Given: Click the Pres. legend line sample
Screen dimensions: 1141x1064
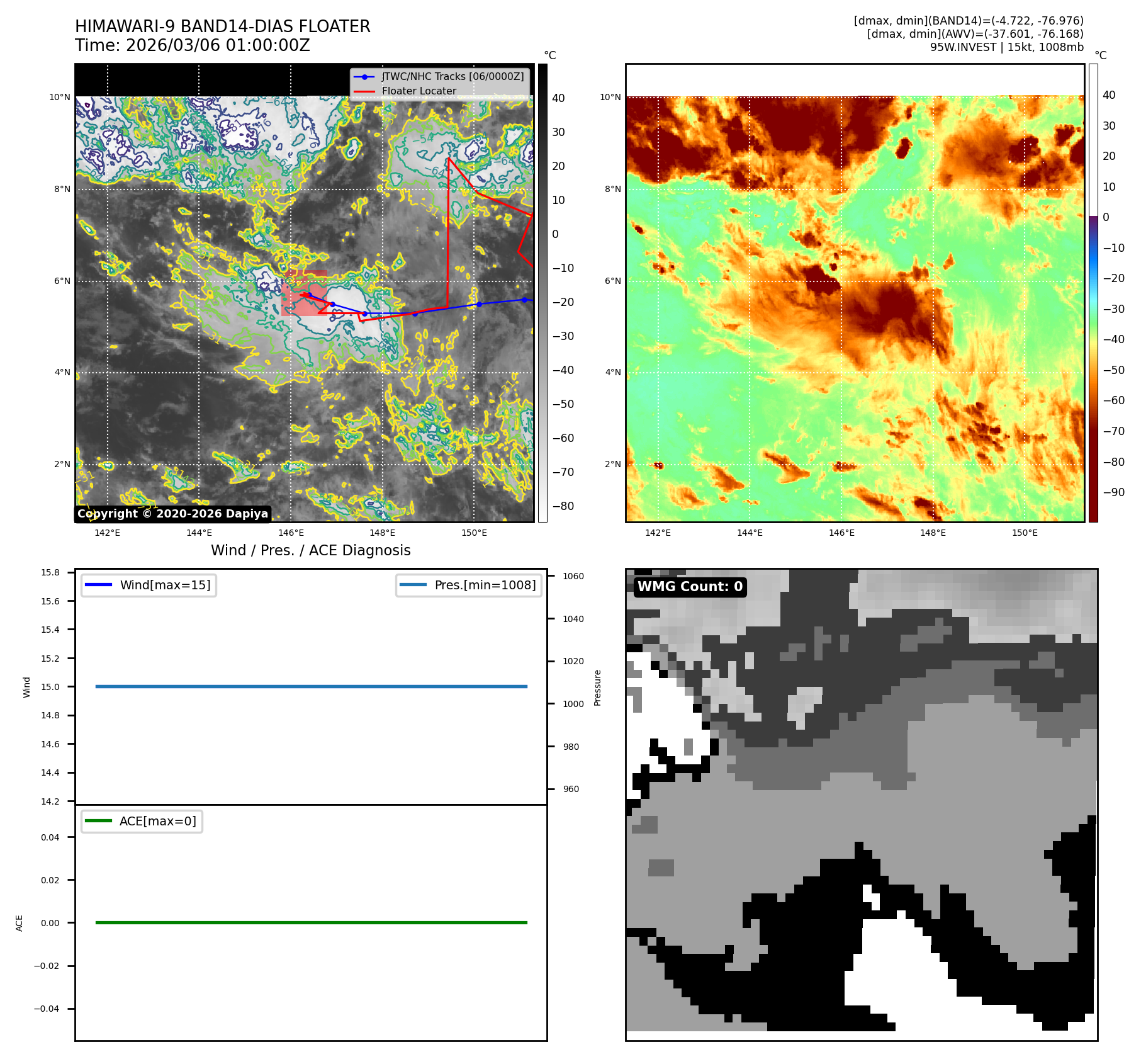Looking at the screenshot, I should (413, 585).
